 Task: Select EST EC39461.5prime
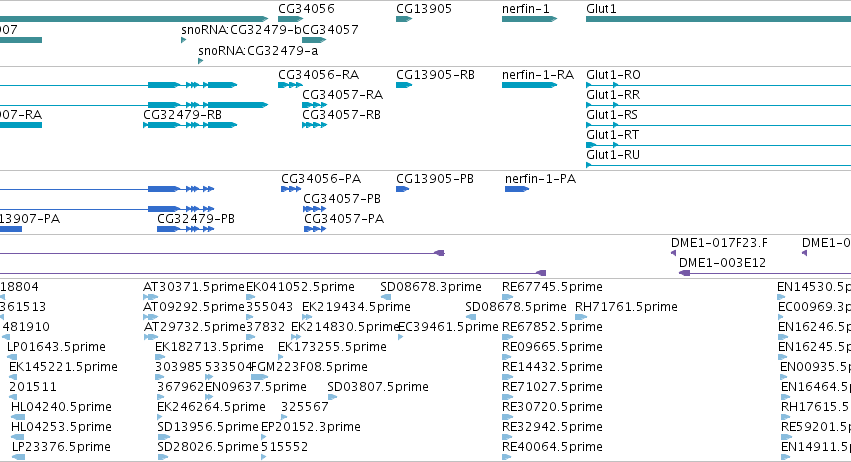pos(448,327)
